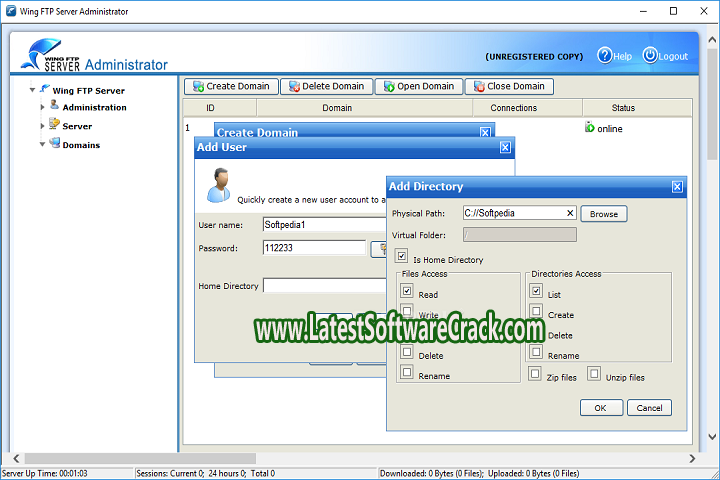The image size is (720, 480).
Task: Uncheck the Is Home Directory checkbox
Action: [x=401, y=257]
